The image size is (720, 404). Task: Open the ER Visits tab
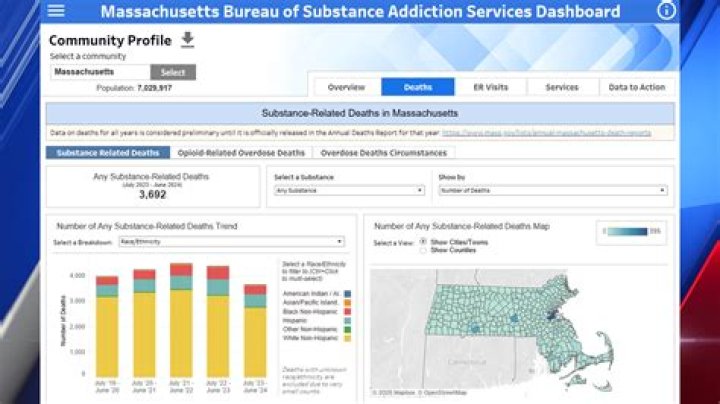click(x=491, y=87)
